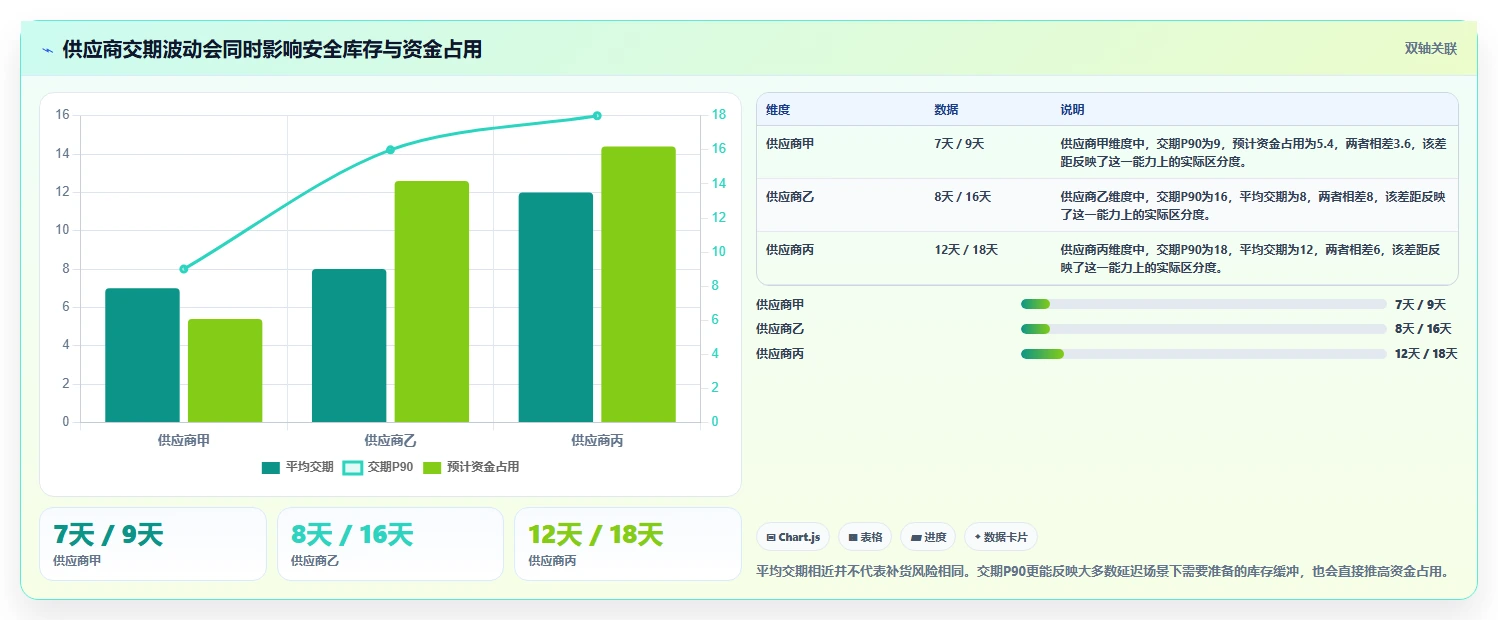Select the 数据卡片 tag chip
Image resolution: width=1498 pixels, height=620 pixels.
point(1001,537)
